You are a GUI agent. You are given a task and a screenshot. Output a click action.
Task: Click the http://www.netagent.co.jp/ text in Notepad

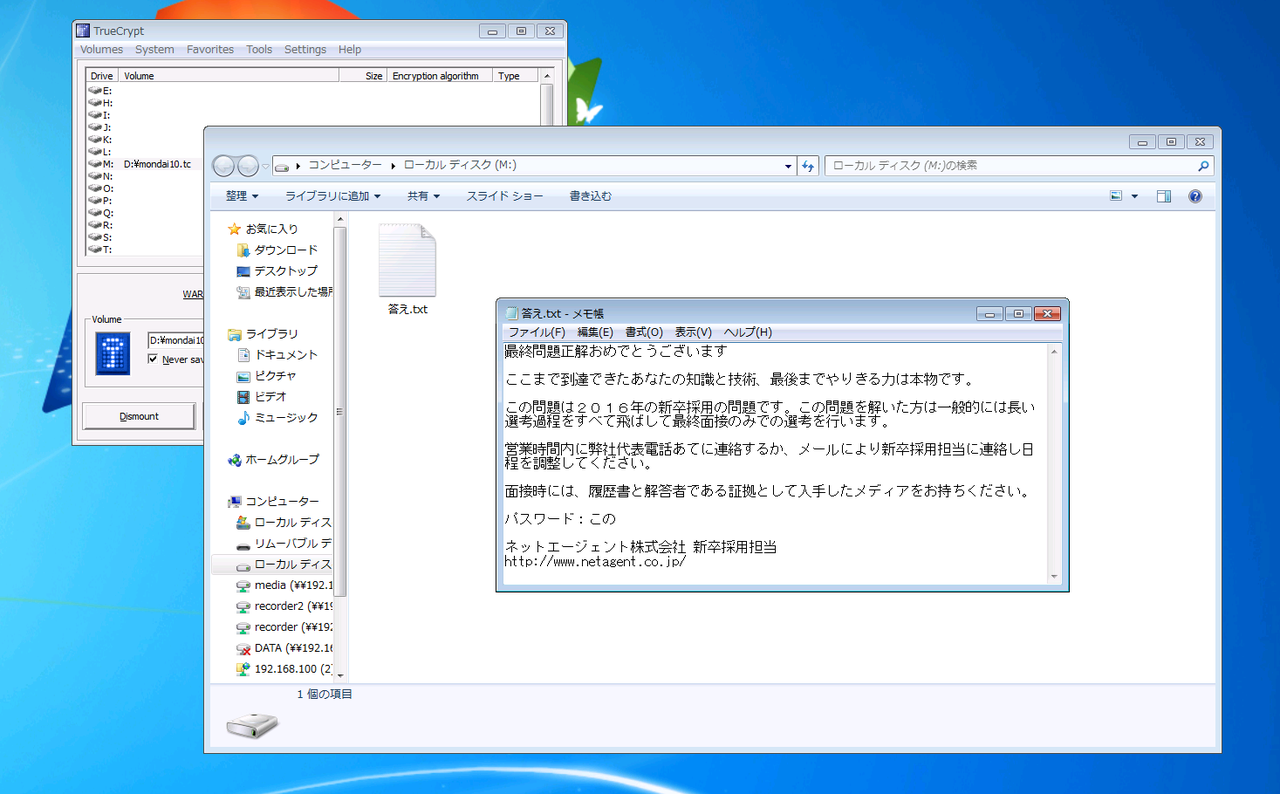coord(595,562)
